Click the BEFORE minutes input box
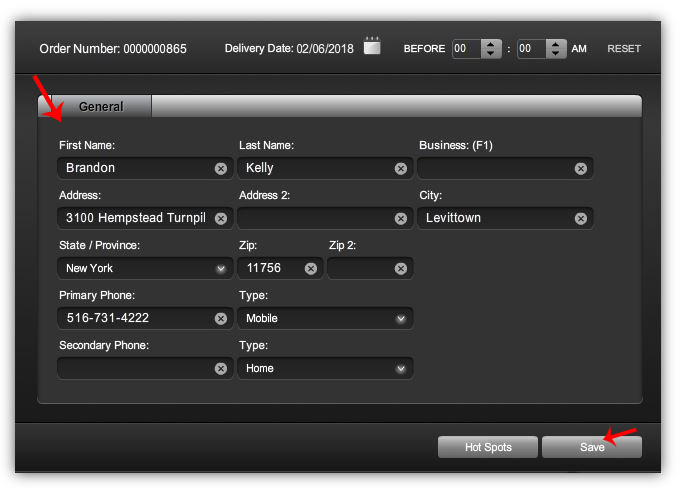 532,49
